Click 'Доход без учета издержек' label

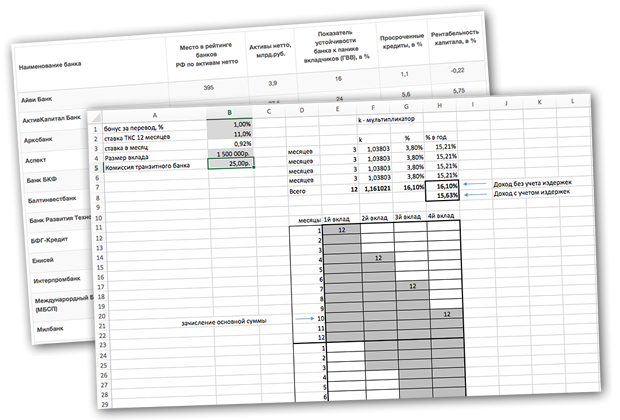(x=532, y=183)
